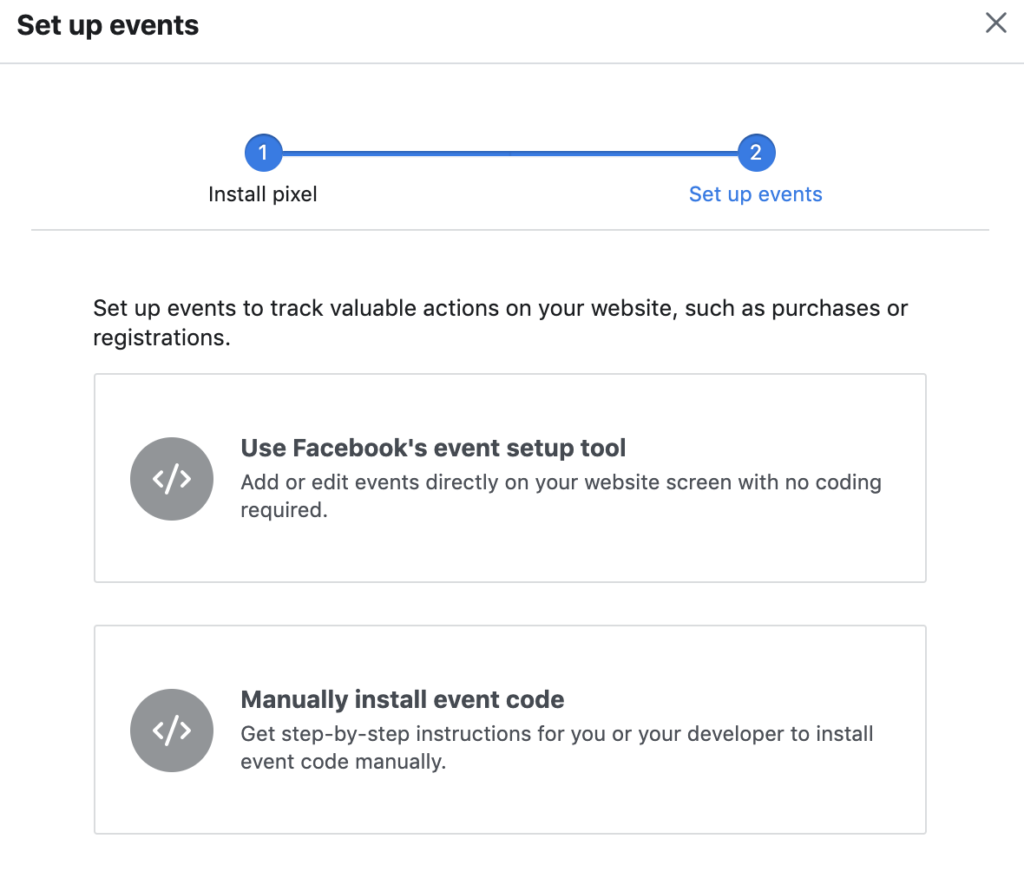Click the circled number 2 step indicator

tap(755, 152)
